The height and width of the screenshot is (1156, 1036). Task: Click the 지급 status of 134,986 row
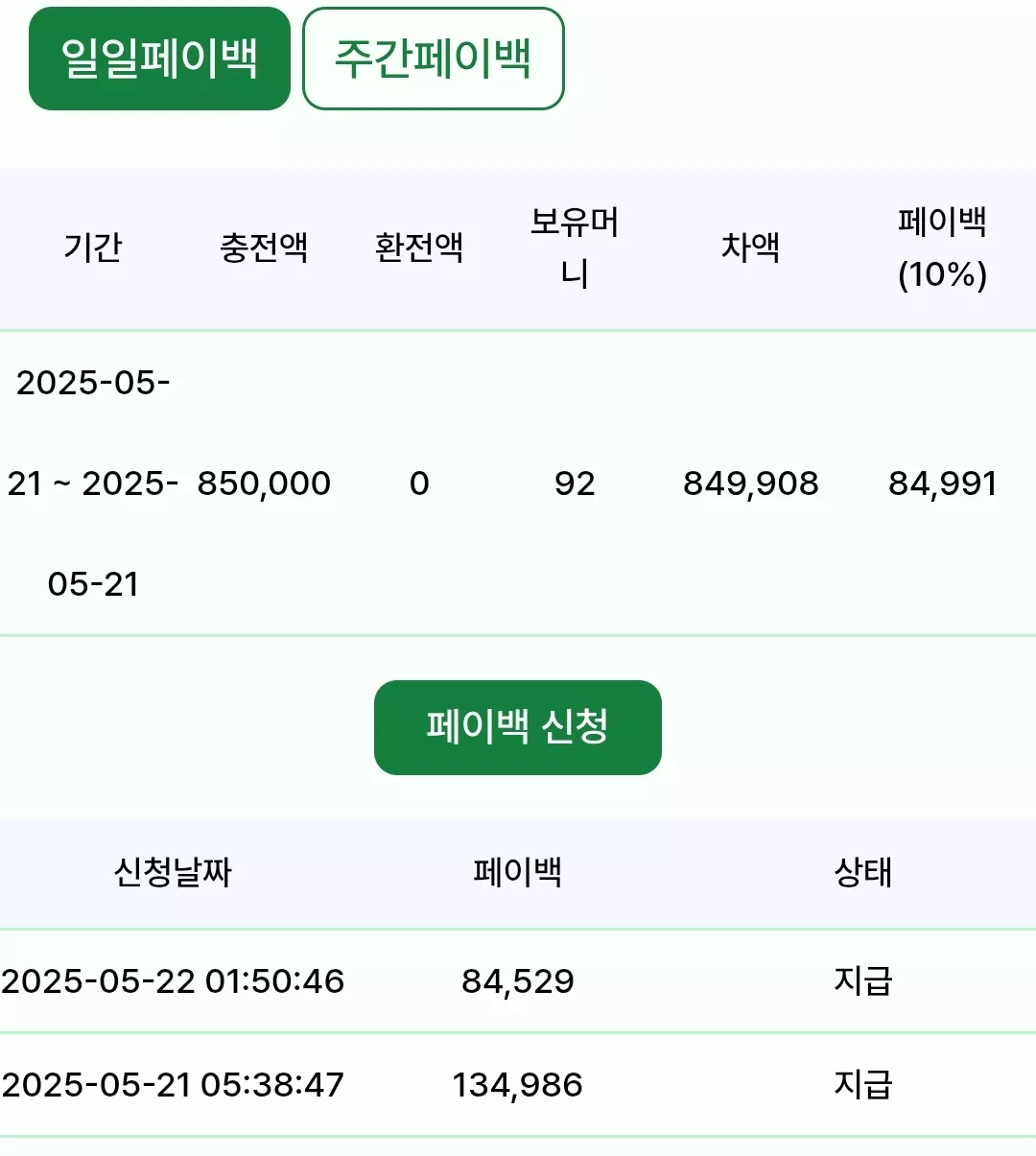[863, 1084]
